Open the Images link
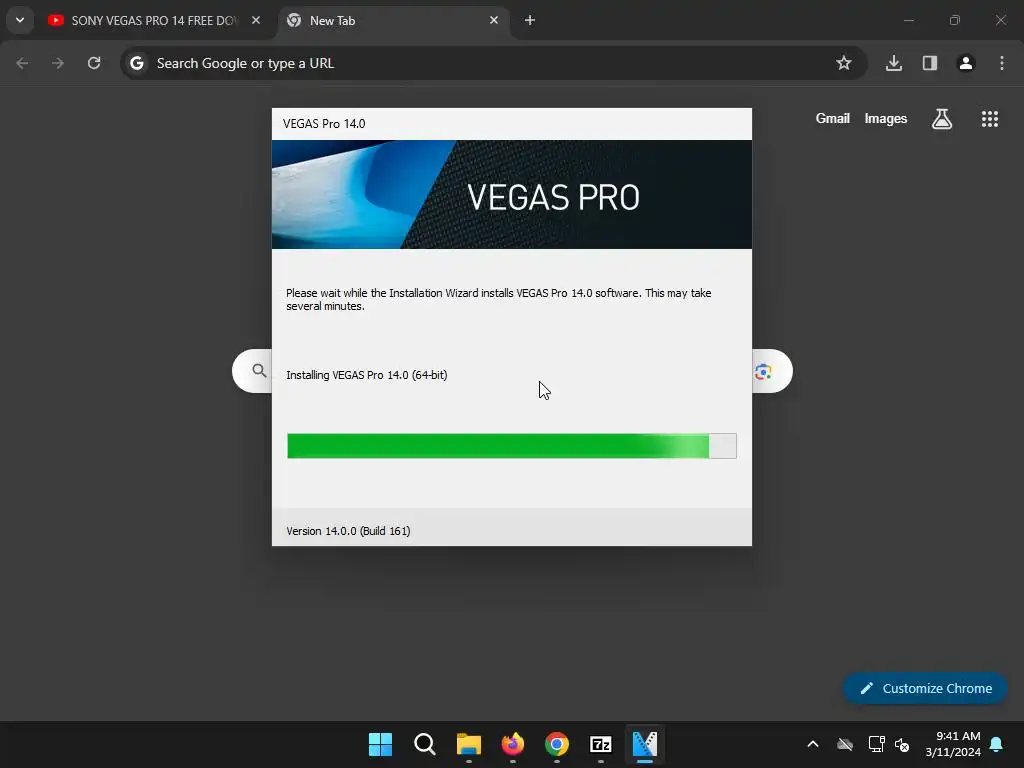This screenshot has height=768, width=1024. tap(886, 118)
